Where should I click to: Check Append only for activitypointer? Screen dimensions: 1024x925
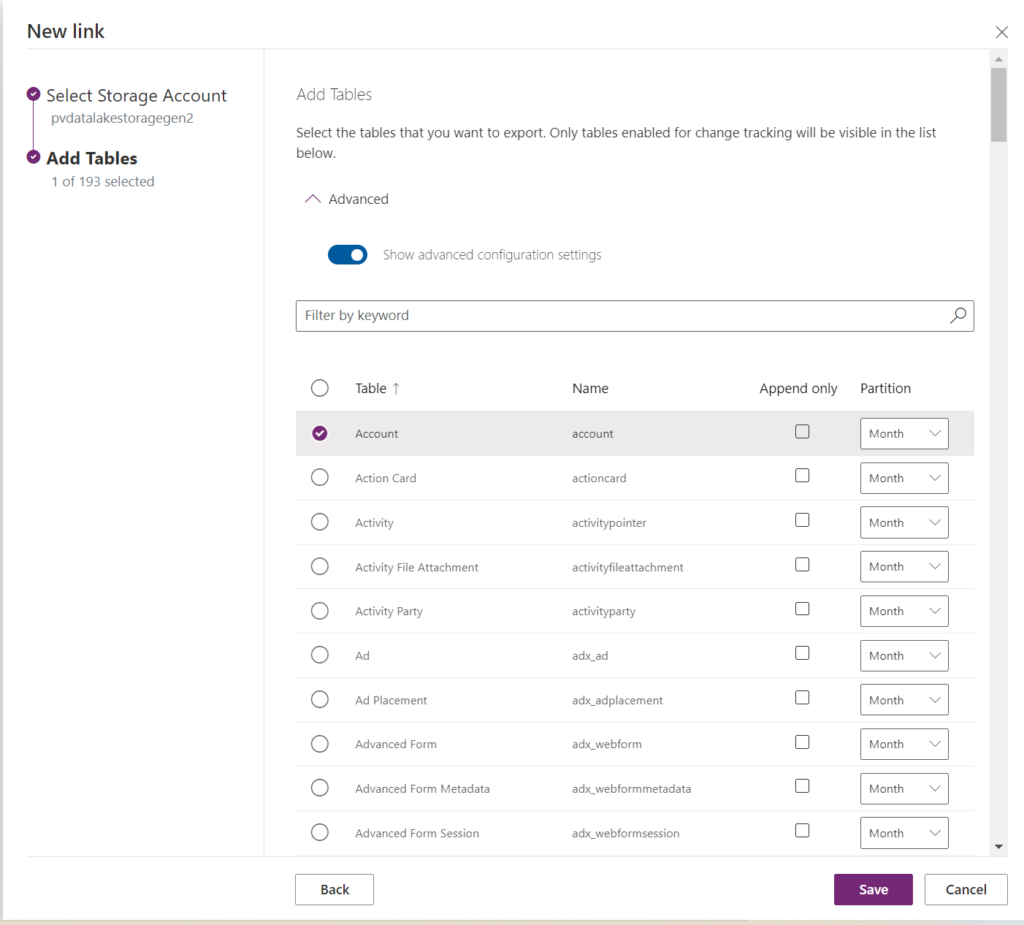(x=802, y=520)
